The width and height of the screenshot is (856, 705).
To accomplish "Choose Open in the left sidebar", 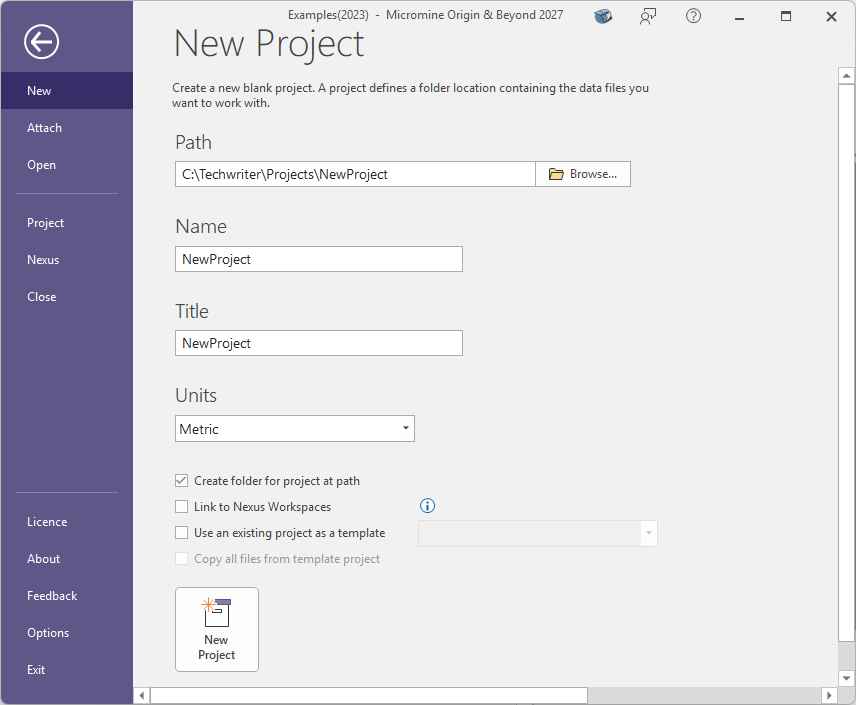I will click(67, 165).
